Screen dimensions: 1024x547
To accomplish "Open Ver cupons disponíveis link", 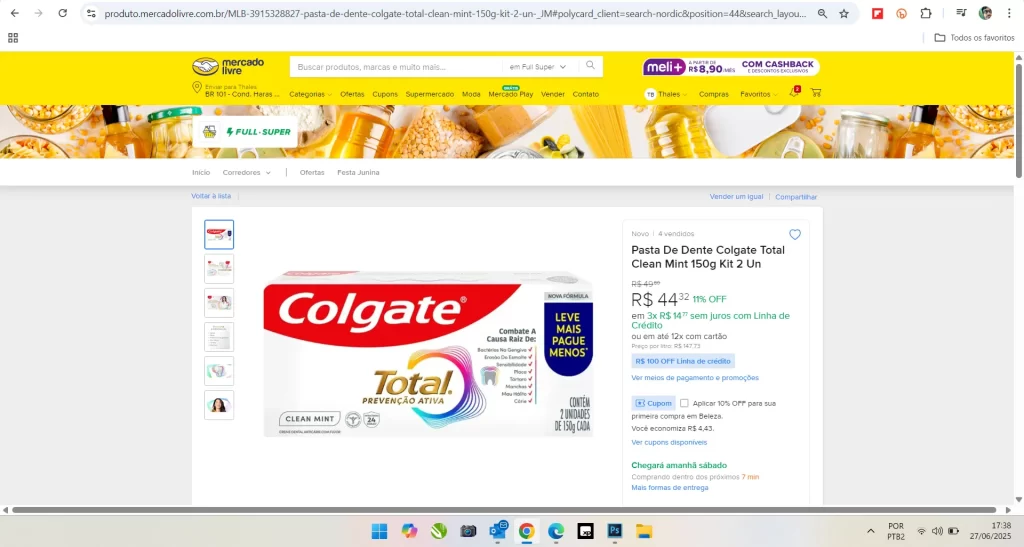I will 669,443.
